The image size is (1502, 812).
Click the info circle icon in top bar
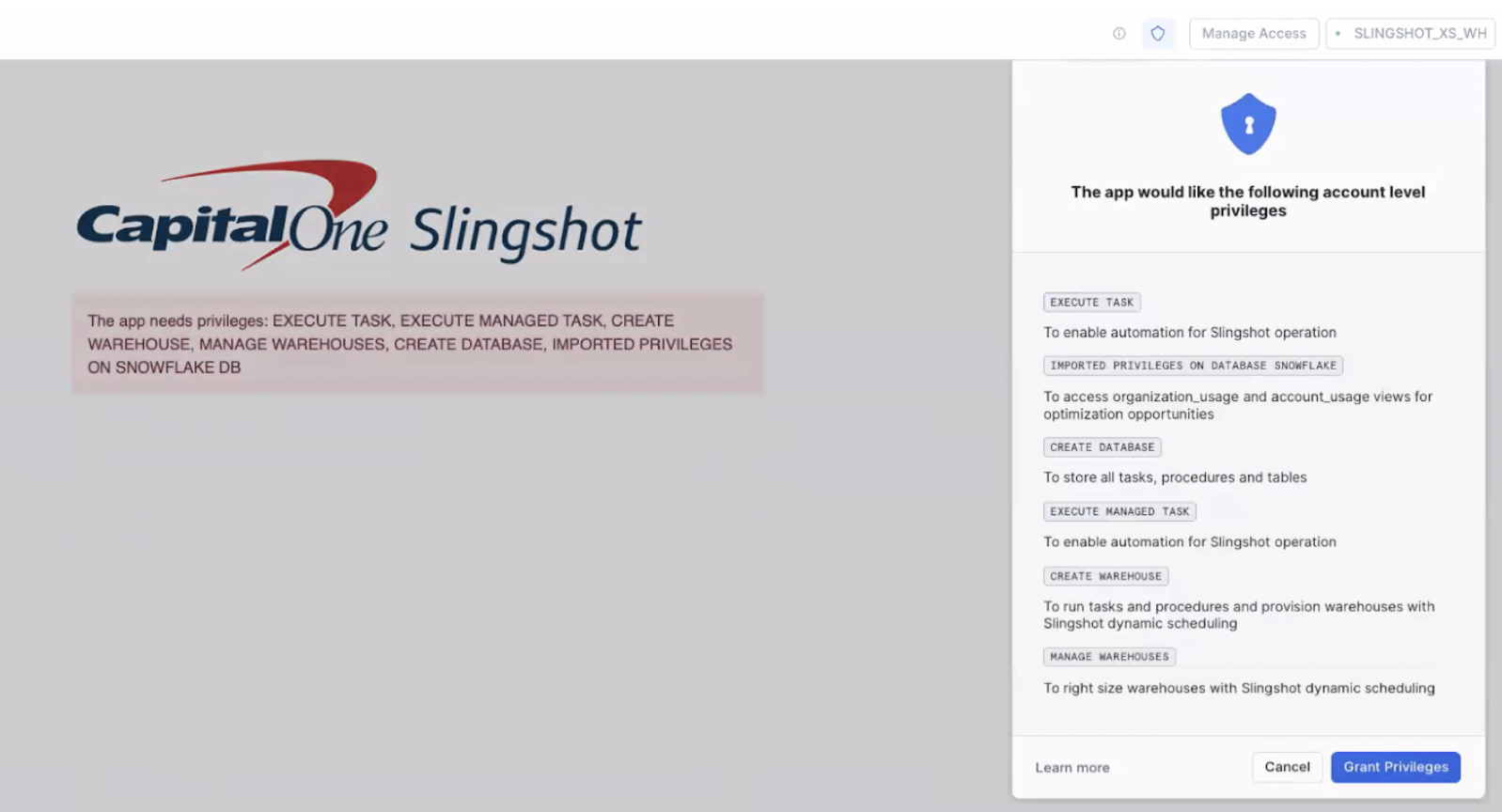click(1119, 33)
